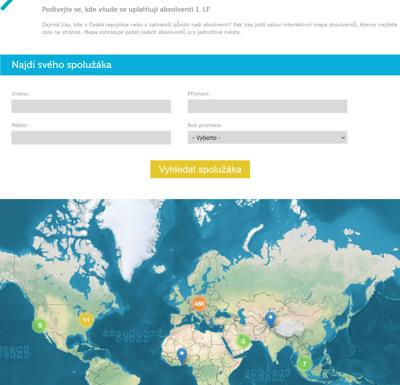
Task: Select the green cluster on US west coast
Action: [x=40, y=325]
